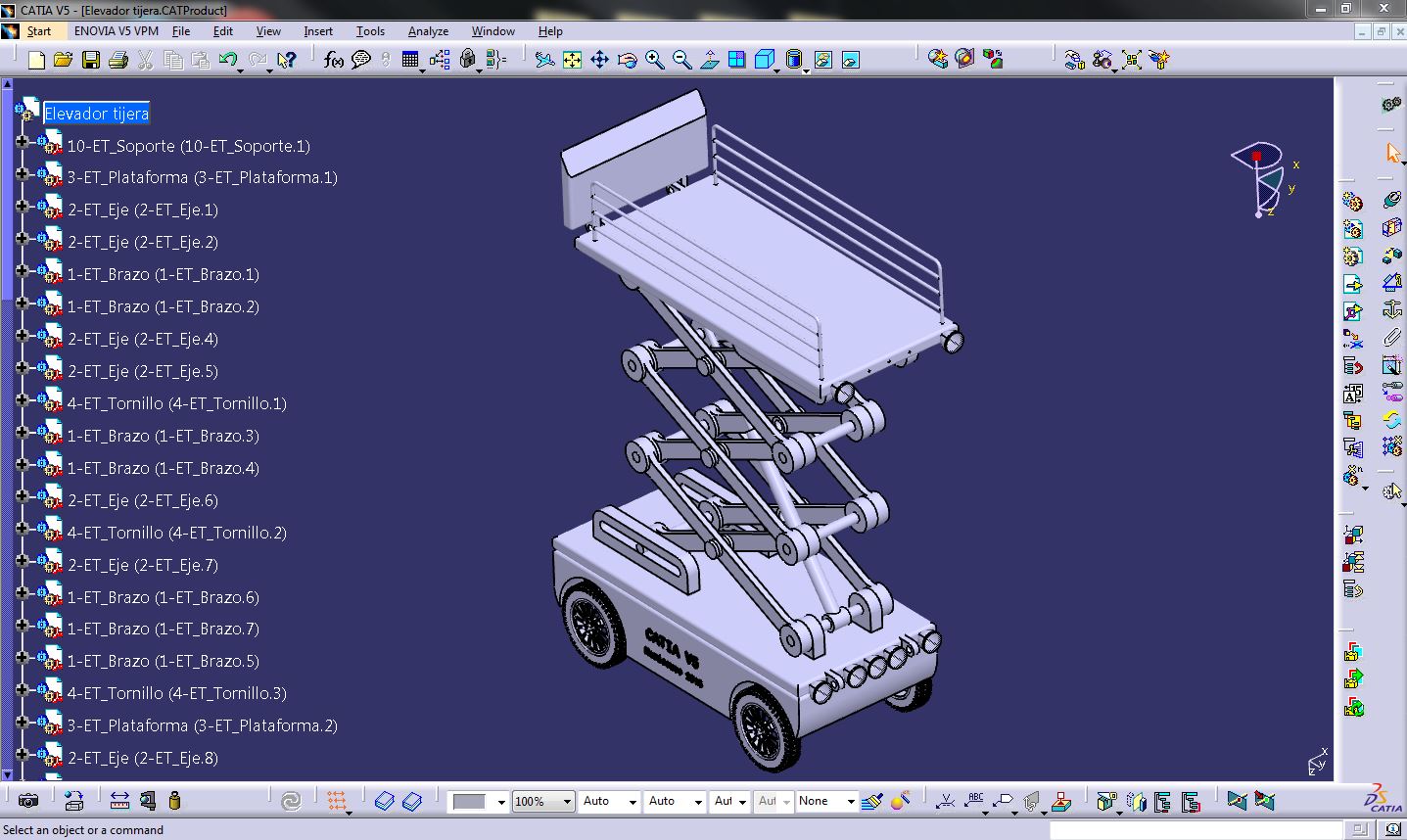Expand 2-ET_Eje.6 tree node
This screenshot has width=1407, height=840.
click(23, 497)
